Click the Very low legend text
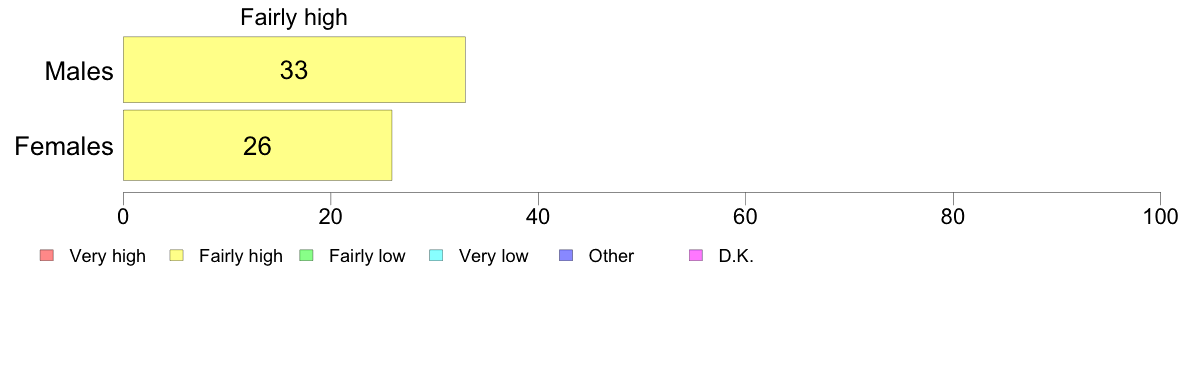 click(x=493, y=256)
